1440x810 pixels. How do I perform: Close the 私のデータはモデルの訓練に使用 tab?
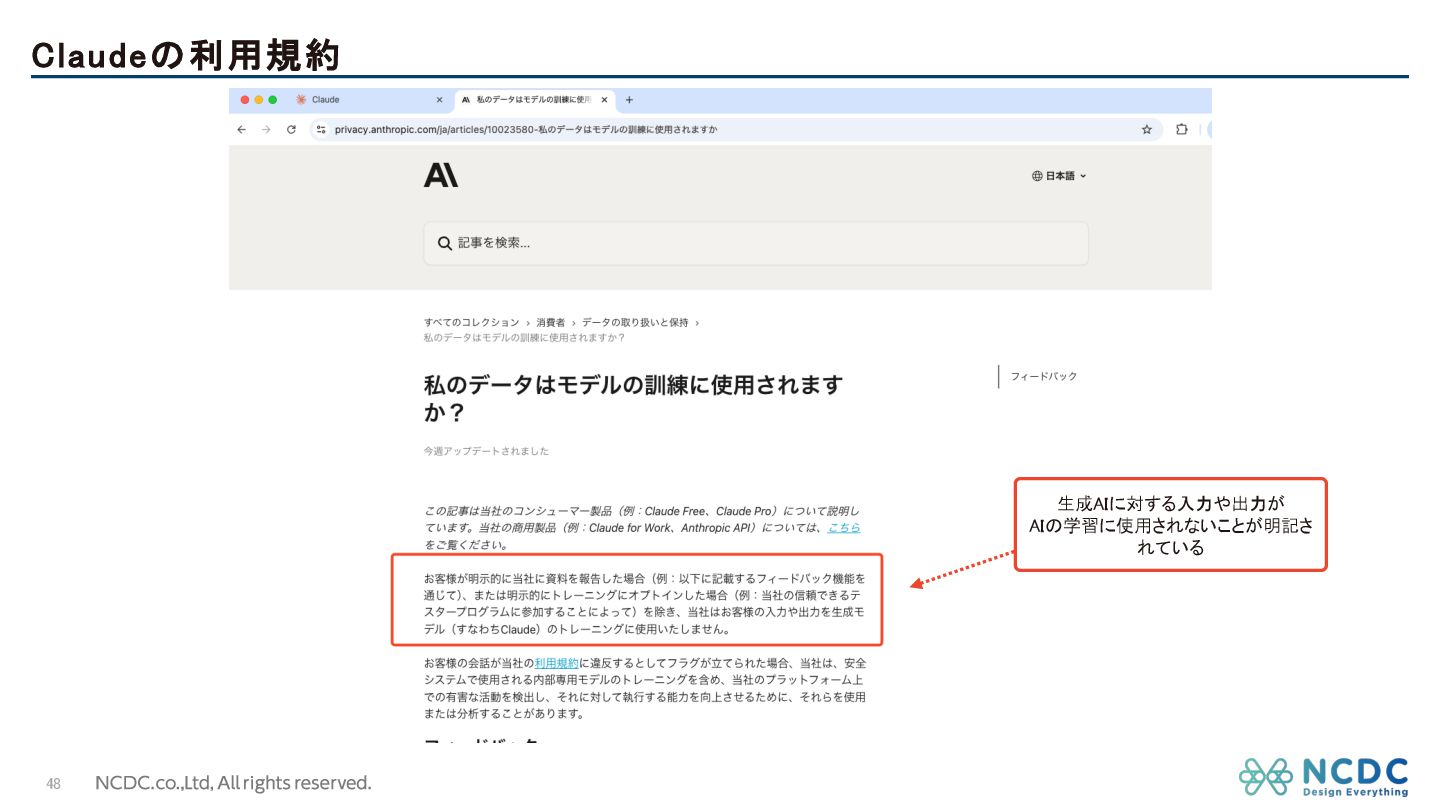pyautogui.click(x=604, y=100)
